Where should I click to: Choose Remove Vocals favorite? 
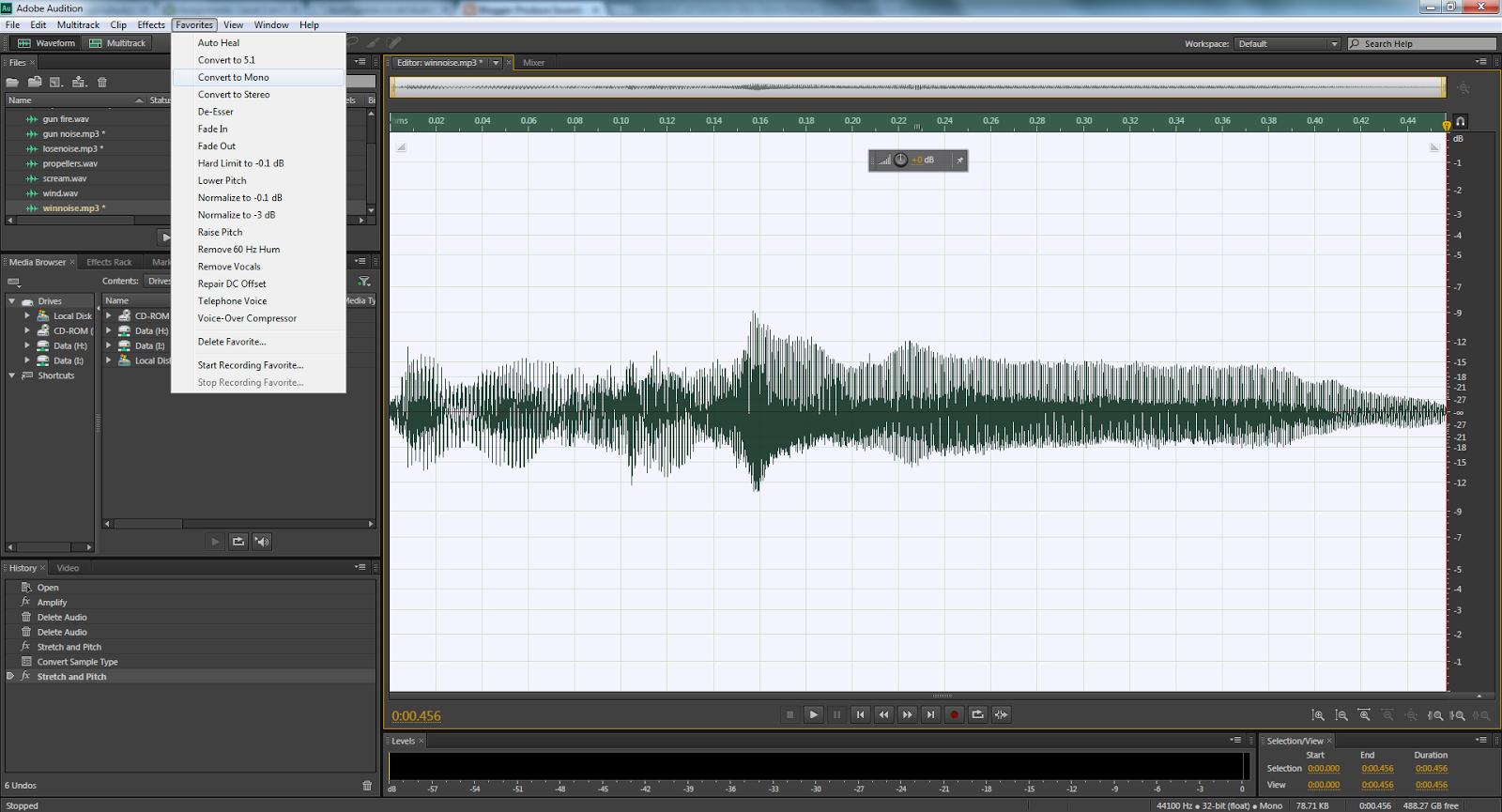pyautogui.click(x=258, y=267)
